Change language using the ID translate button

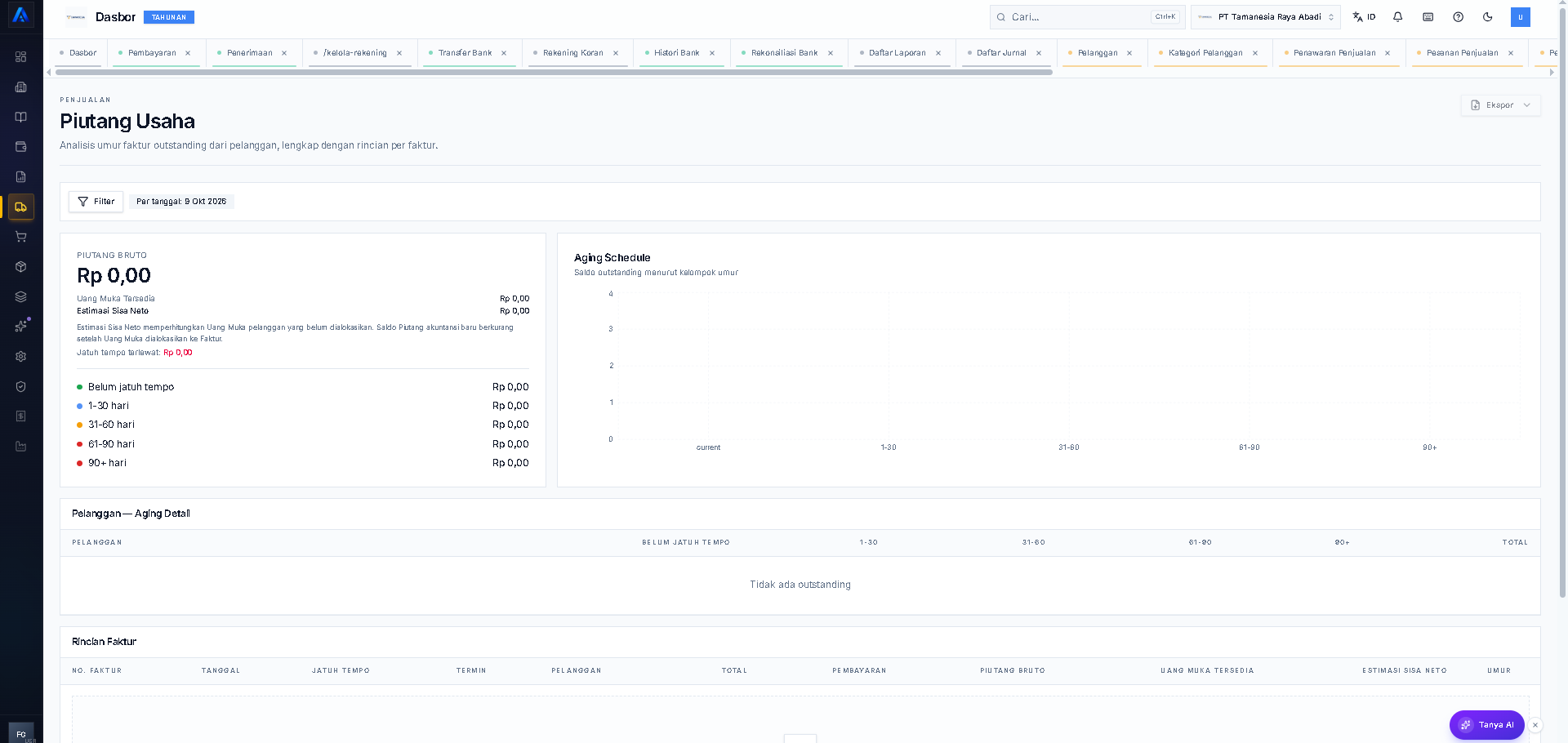point(1364,17)
